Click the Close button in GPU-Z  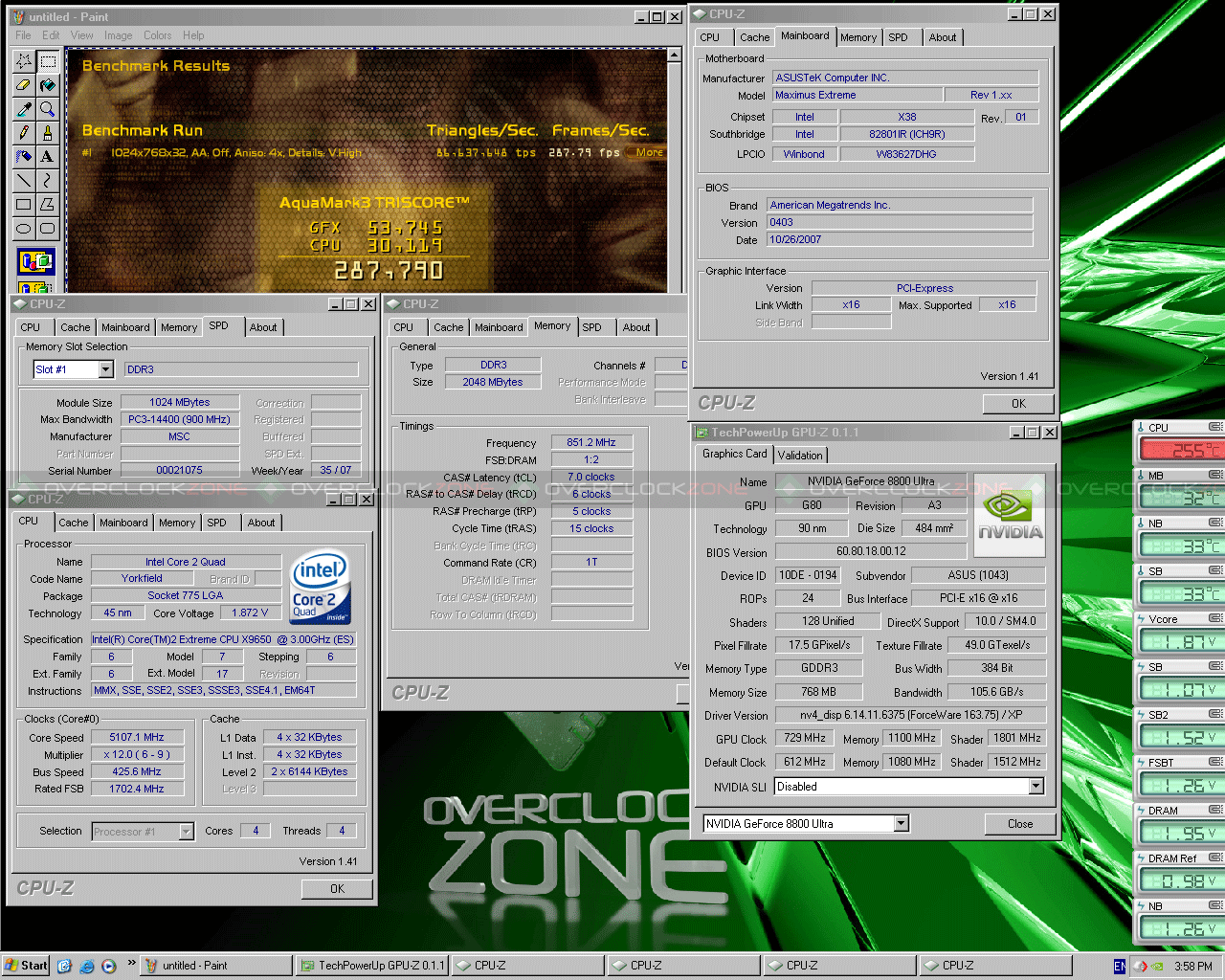click(1020, 824)
